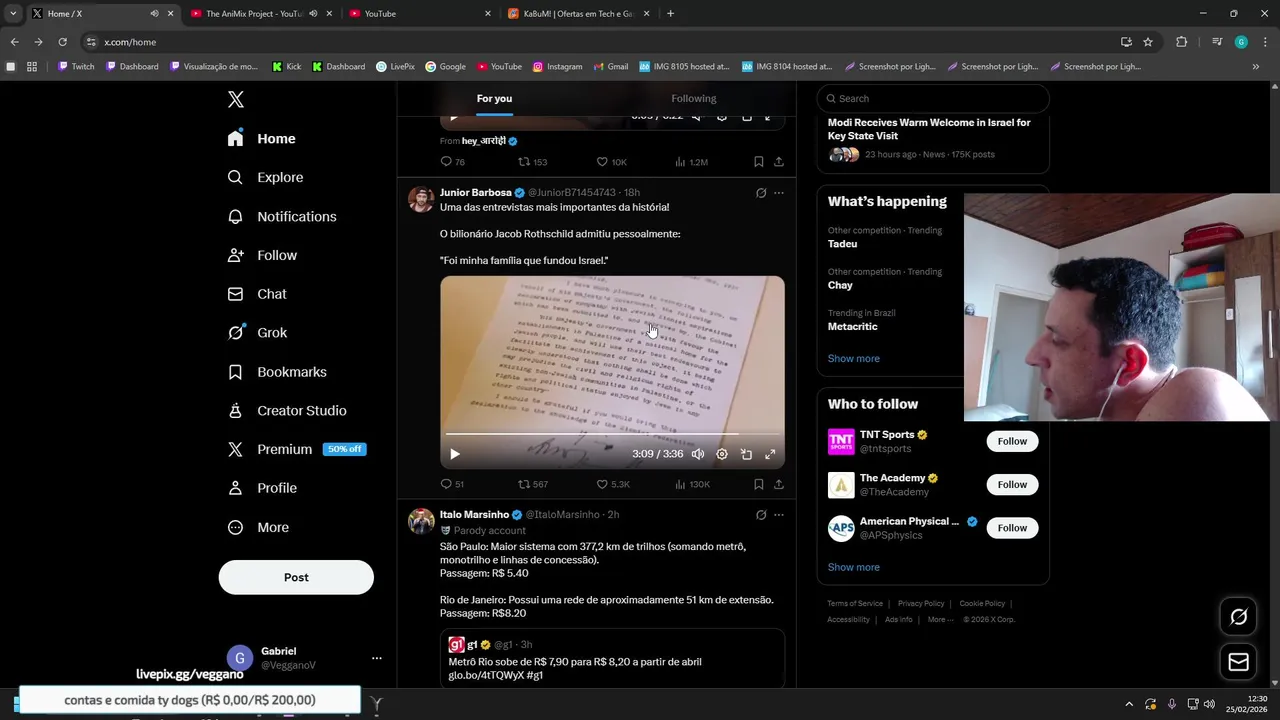The height and width of the screenshot is (720, 1280).
Task: Seek on Junior Barbosa video progress bar
Action: click(612, 434)
